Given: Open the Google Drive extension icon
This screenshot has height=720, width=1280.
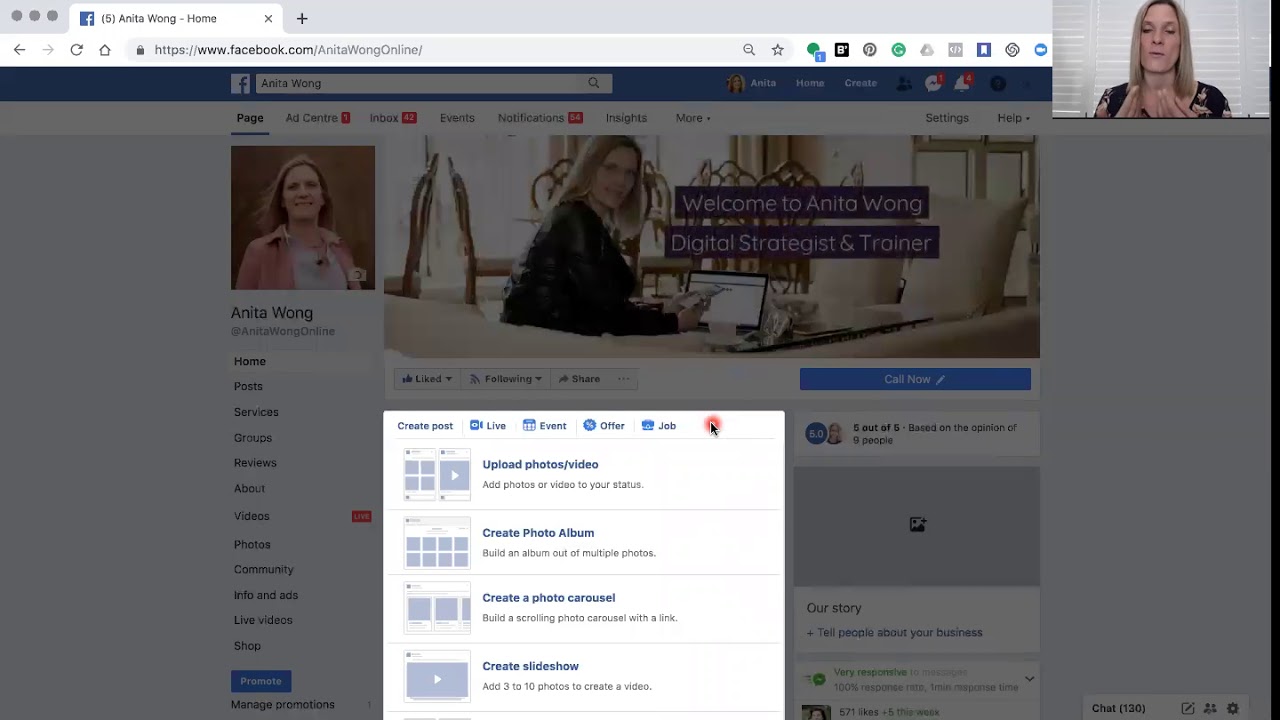Looking at the screenshot, I should (x=927, y=50).
